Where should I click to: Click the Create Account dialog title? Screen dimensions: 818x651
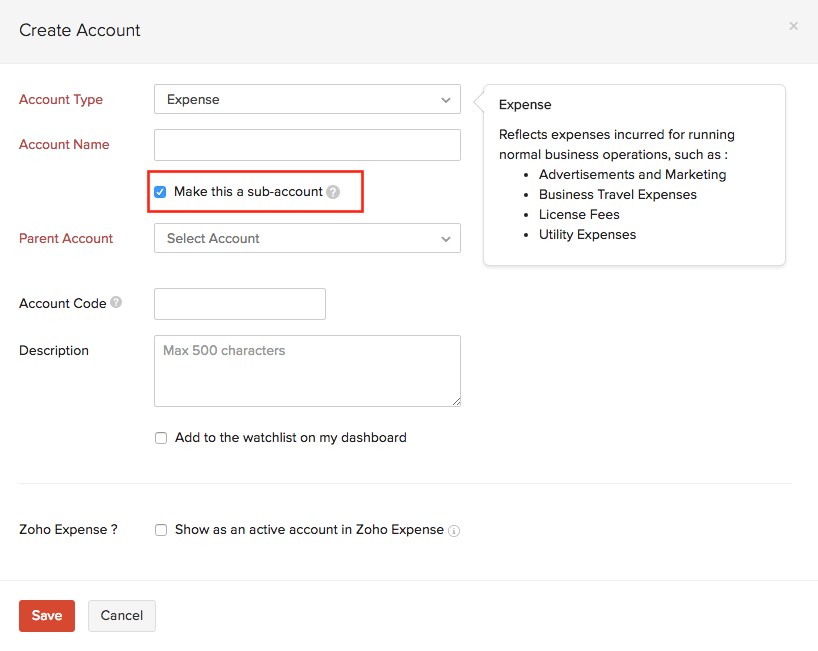pyautogui.click(x=80, y=30)
